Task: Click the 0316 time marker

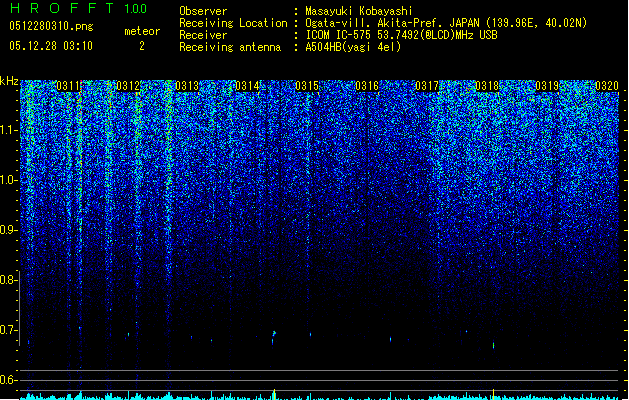Action: [367, 86]
